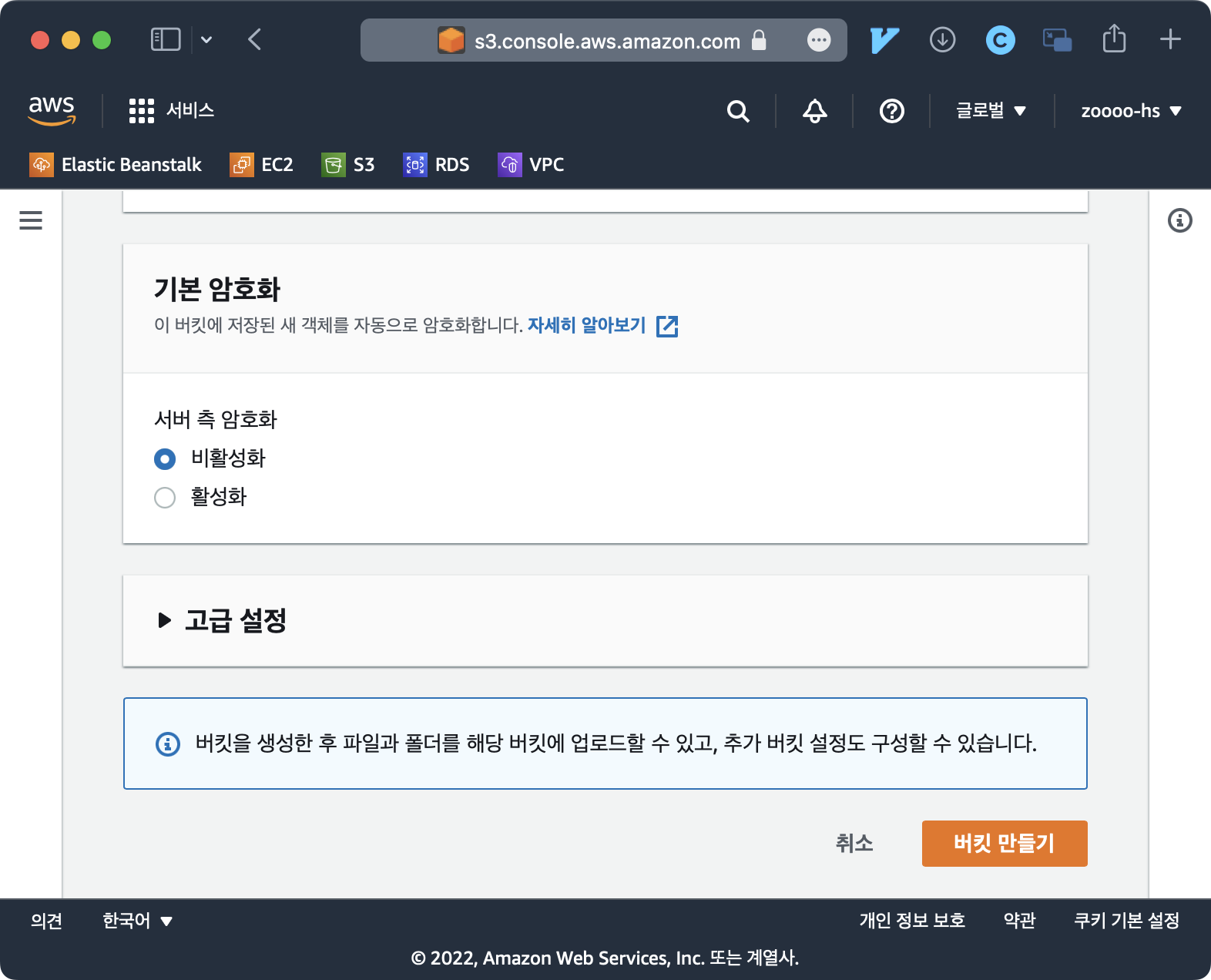Select the 활성화 radio button

click(x=165, y=498)
